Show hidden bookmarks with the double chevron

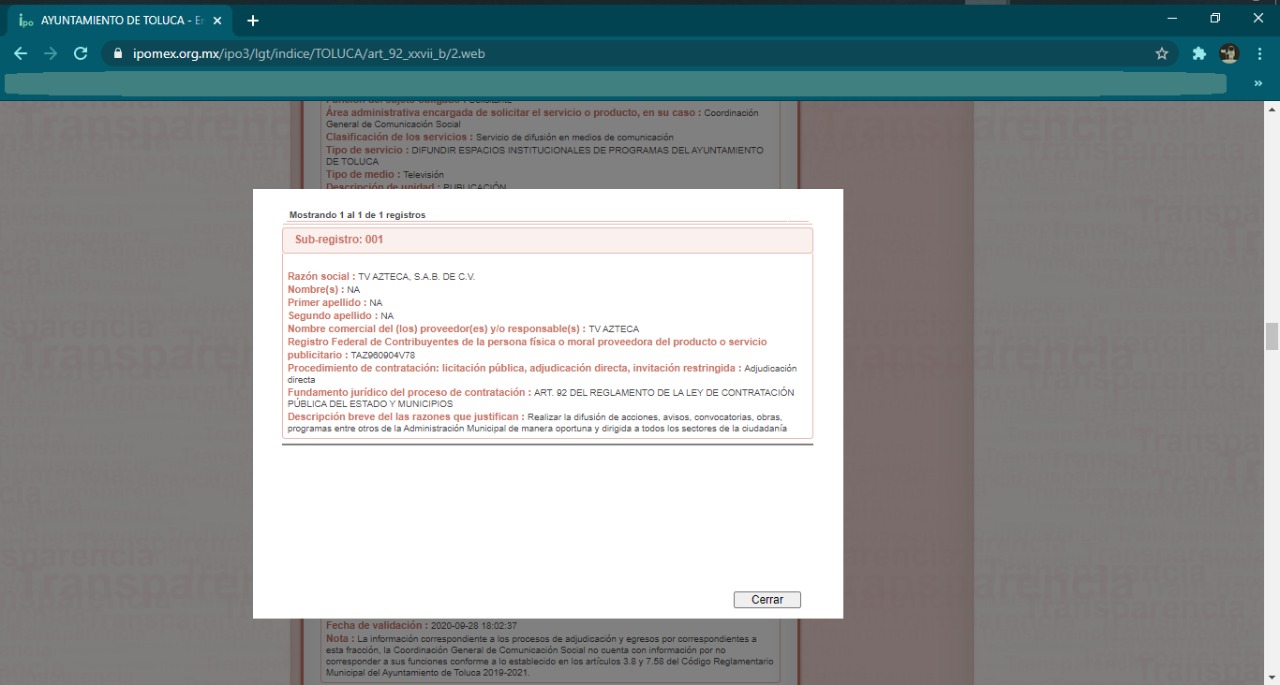pyautogui.click(x=1258, y=84)
